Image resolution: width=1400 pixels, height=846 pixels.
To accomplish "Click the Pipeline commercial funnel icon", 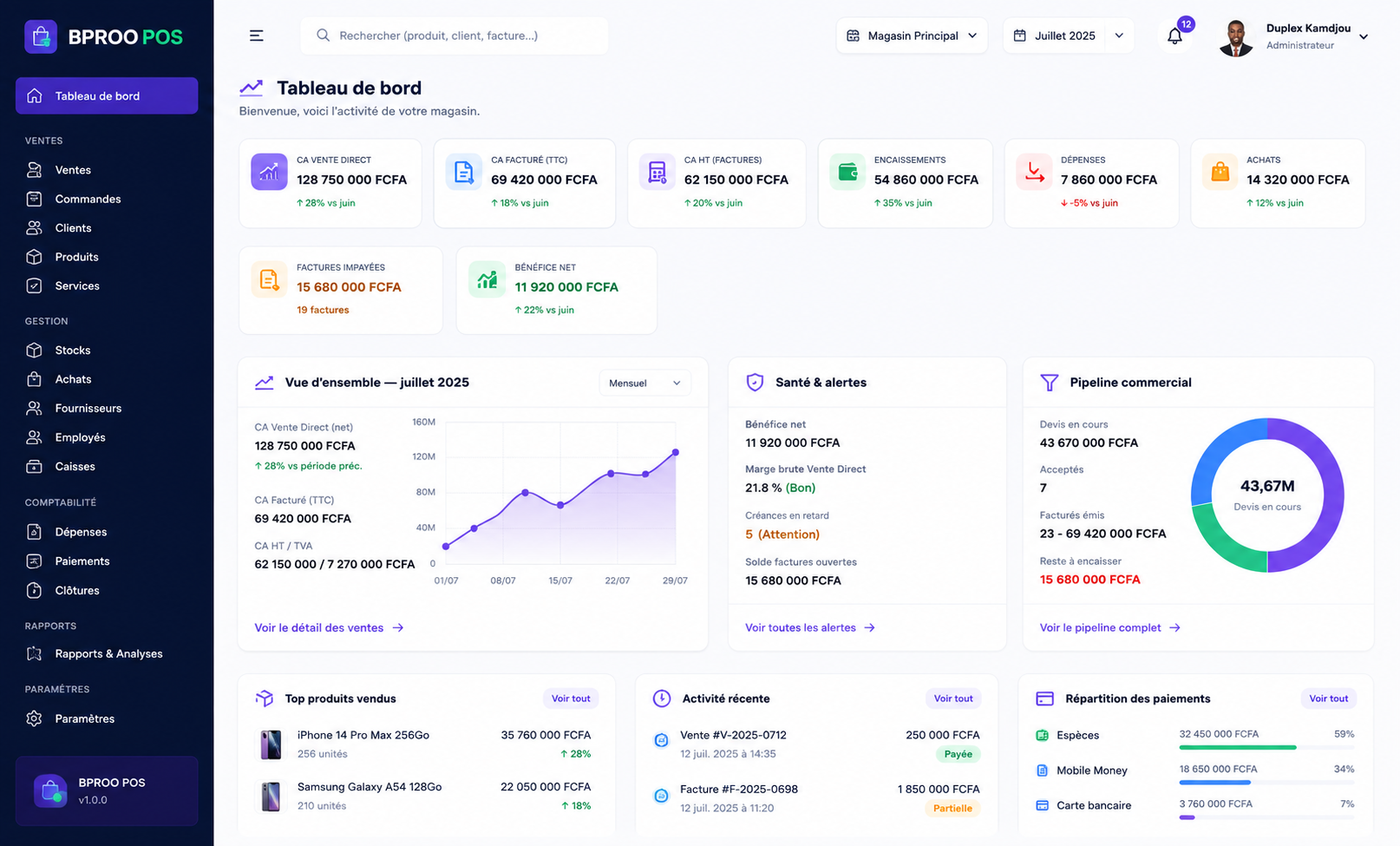I will 1049,382.
